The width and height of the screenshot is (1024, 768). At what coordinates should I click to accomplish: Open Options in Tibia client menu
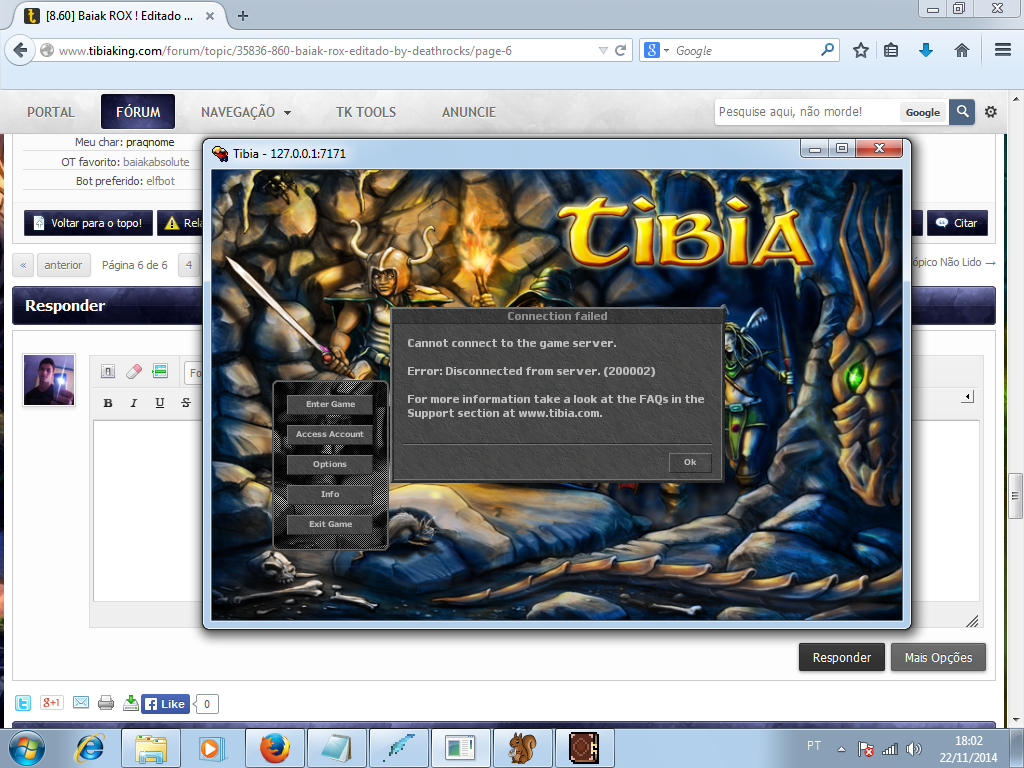click(330, 464)
